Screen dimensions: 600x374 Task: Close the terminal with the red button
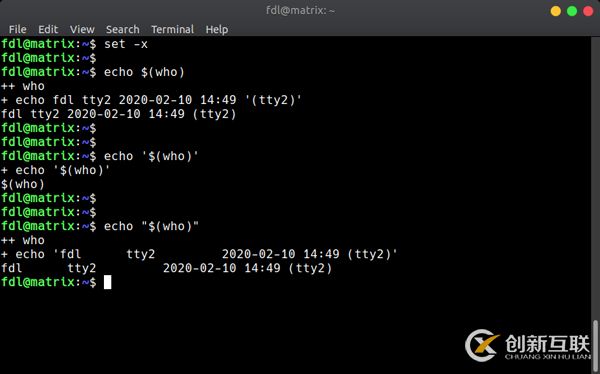pos(588,11)
